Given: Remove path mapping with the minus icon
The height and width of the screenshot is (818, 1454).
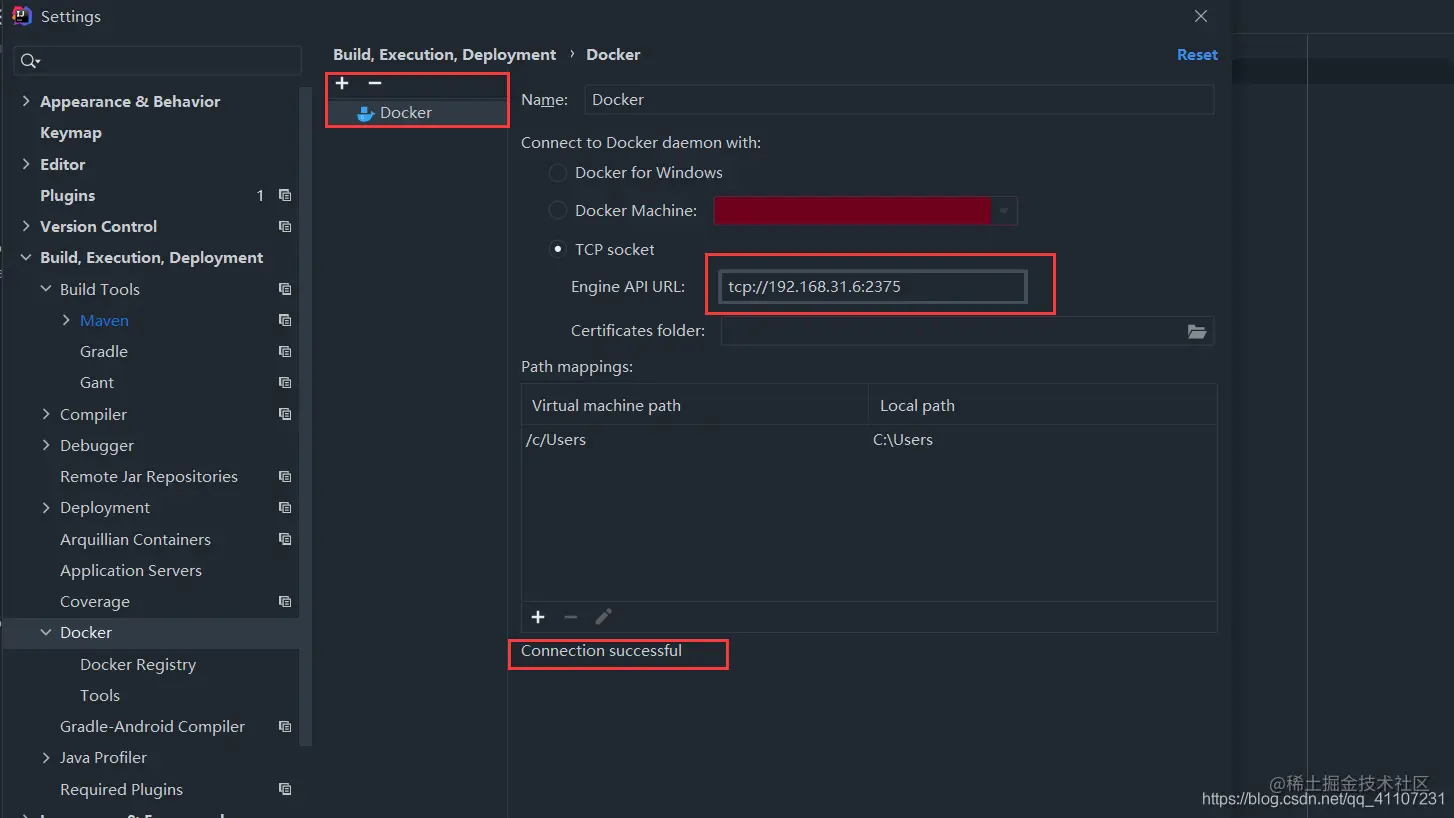Looking at the screenshot, I should (571, 617).
